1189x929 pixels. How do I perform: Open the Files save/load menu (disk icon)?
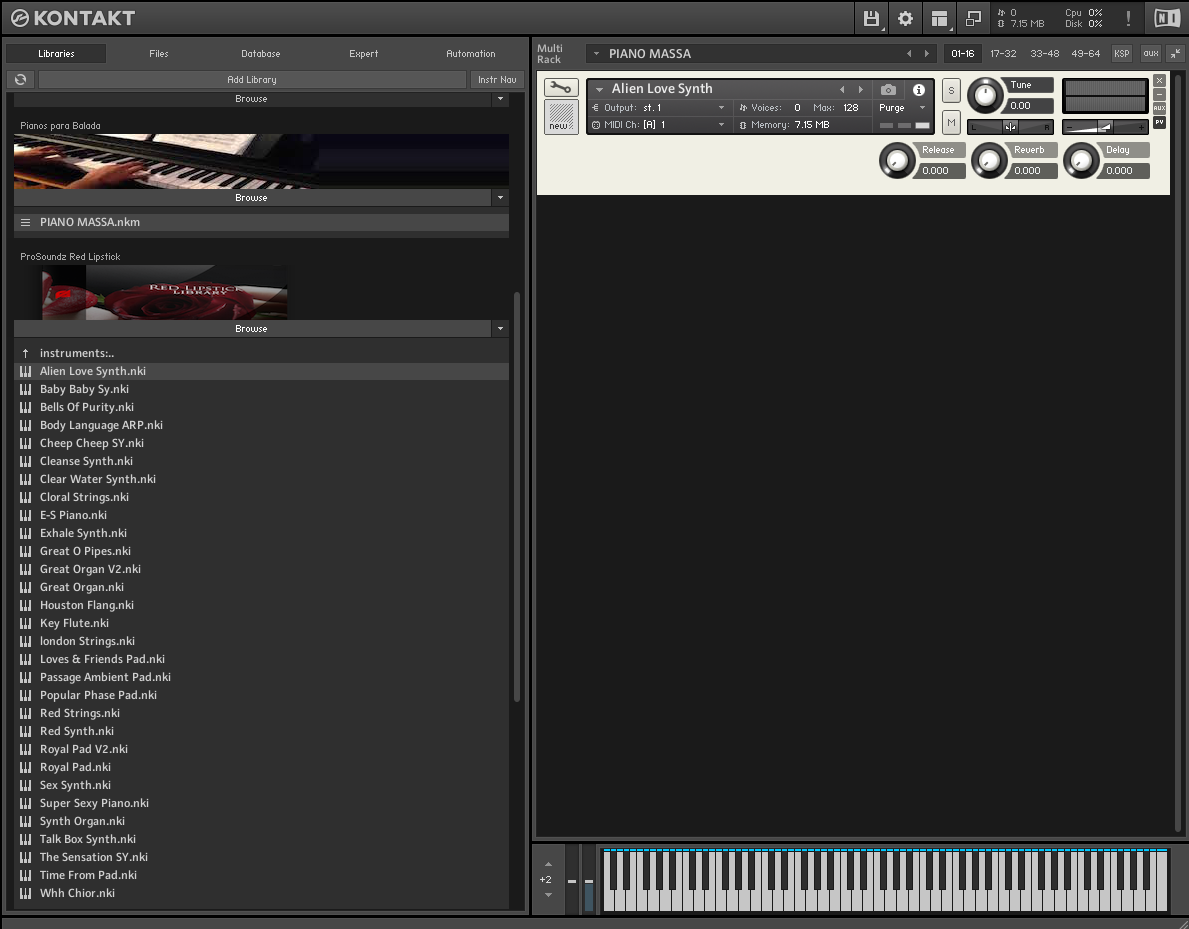[871, 18]
